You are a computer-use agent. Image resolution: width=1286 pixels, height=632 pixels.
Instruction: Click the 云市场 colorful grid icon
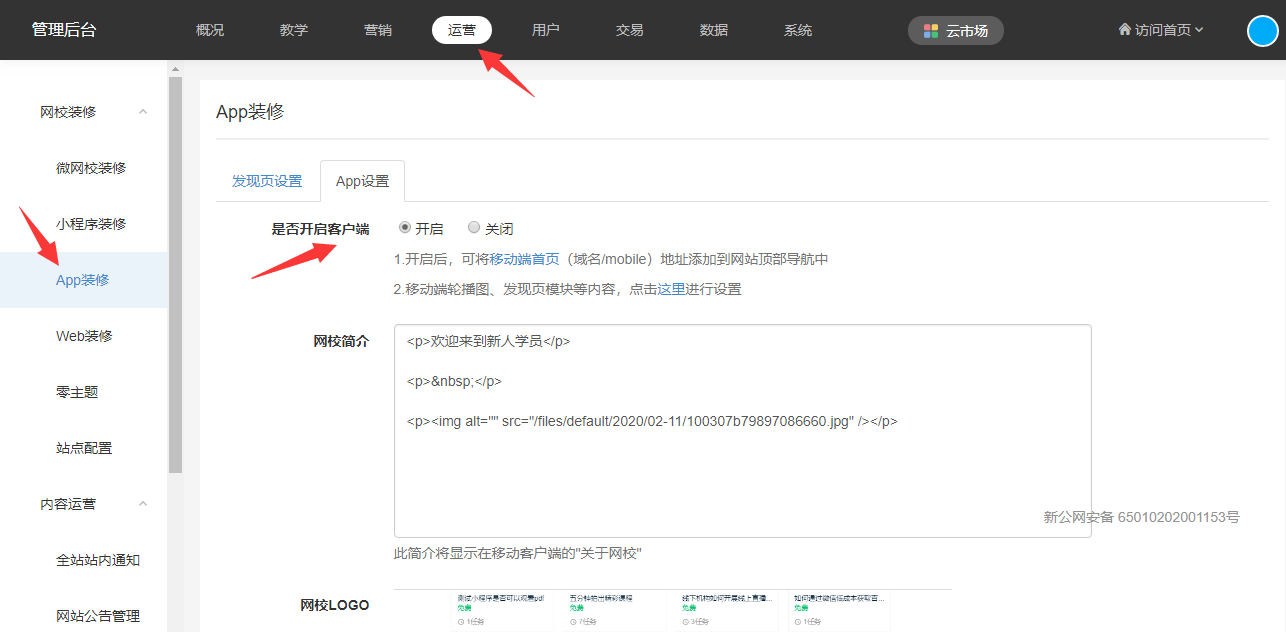(x=931, y=31)
